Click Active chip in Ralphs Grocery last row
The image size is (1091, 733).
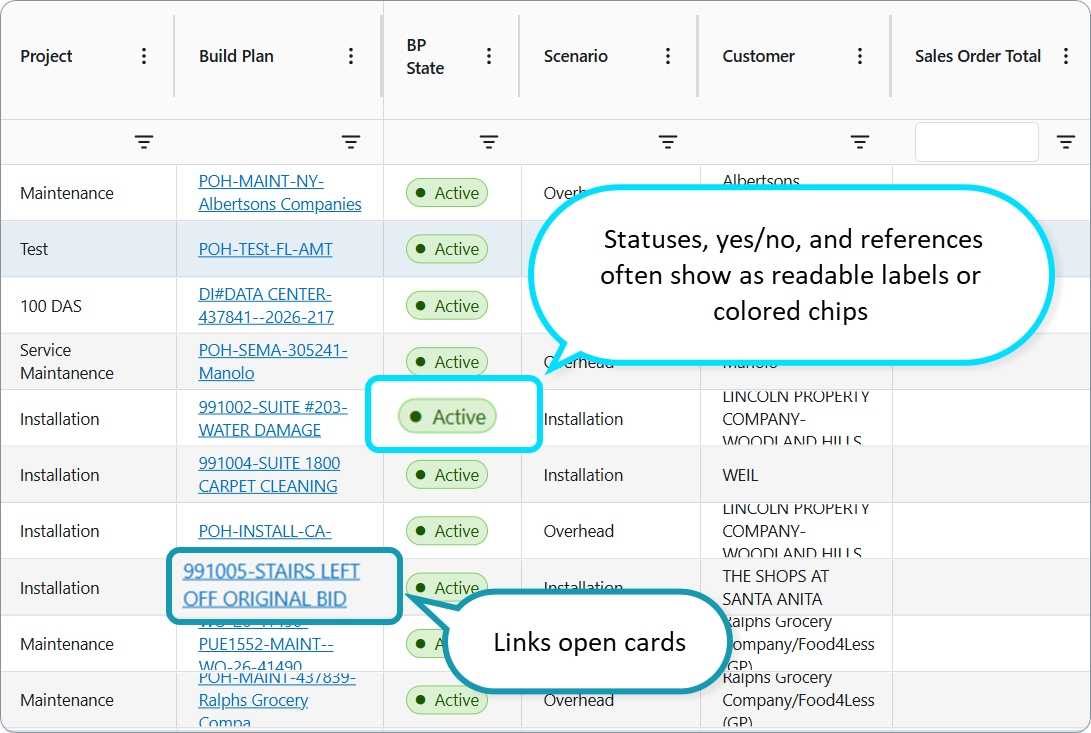tap(447, 700)
